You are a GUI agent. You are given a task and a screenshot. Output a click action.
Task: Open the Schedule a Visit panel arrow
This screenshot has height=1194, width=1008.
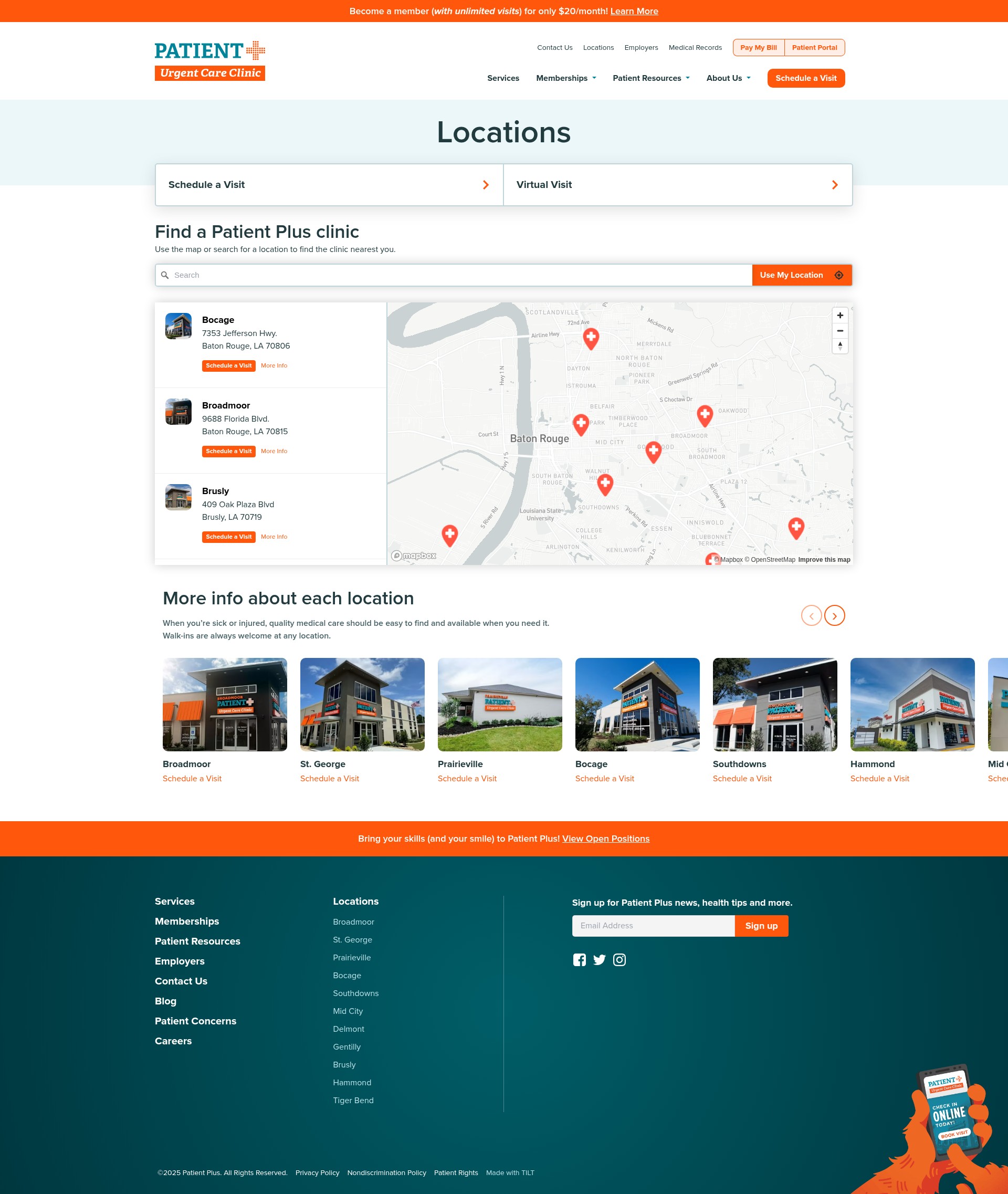[x=486, y=185]
